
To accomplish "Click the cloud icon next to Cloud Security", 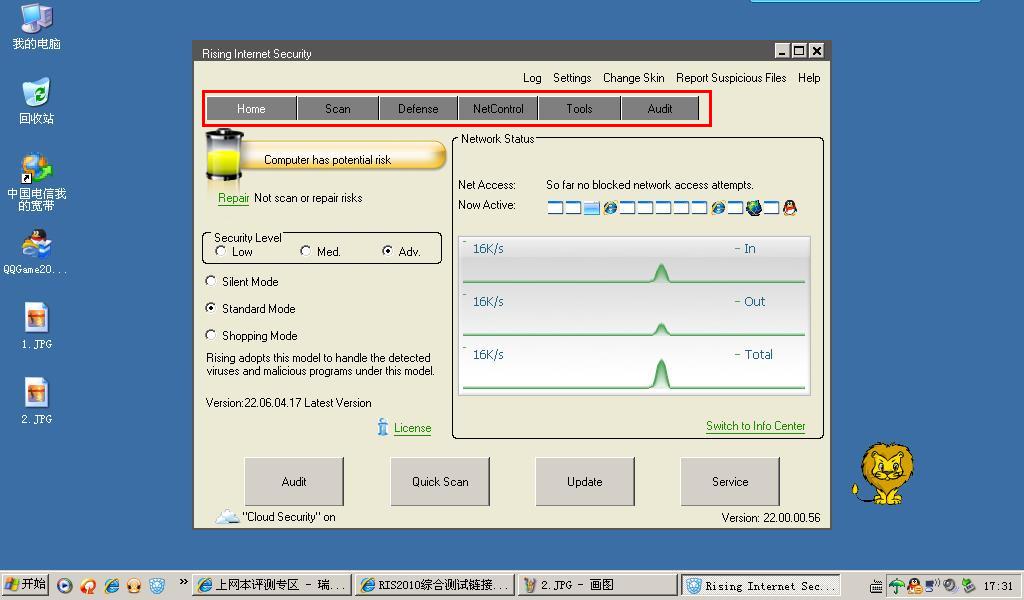I will coord(227,516).
